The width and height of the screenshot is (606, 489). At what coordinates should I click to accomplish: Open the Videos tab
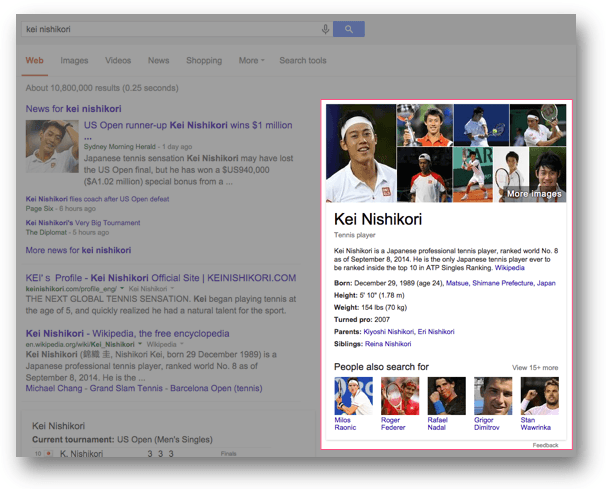118,60
